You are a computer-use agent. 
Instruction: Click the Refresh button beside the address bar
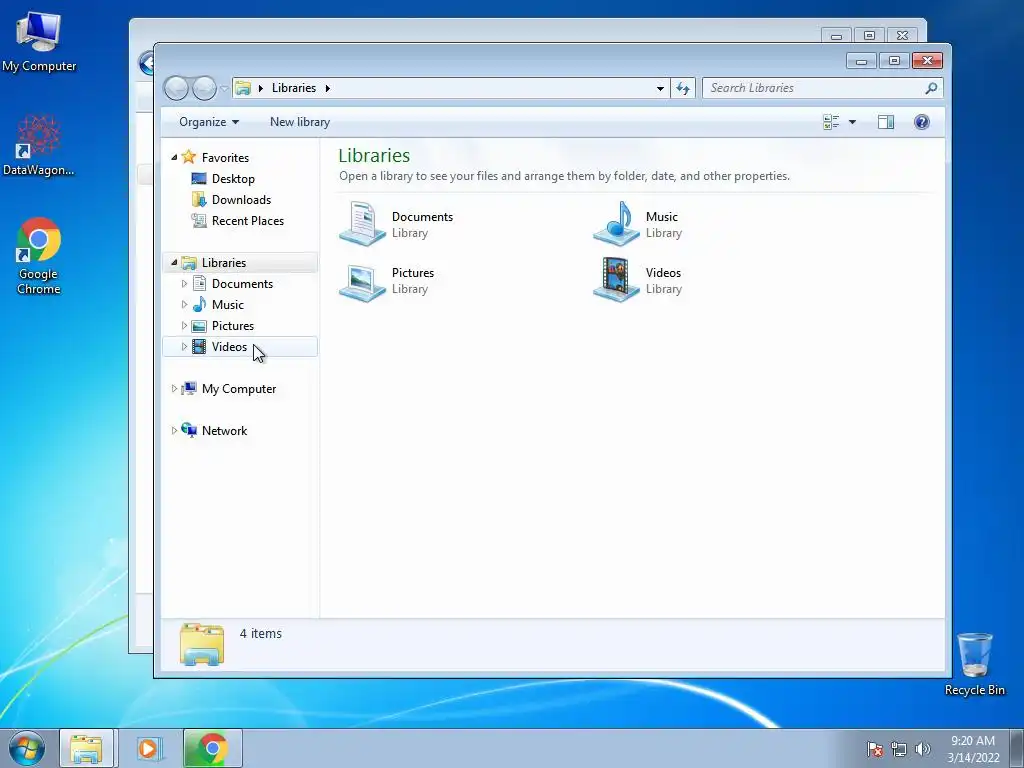pyautogui.click(x=682, y=88)
